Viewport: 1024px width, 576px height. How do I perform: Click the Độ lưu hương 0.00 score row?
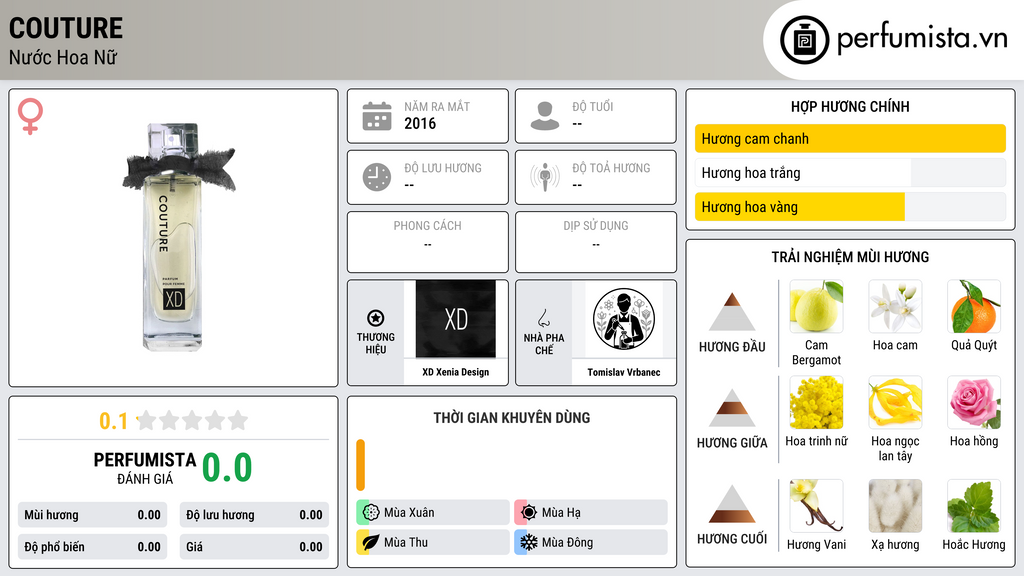[x=254, y=515]
